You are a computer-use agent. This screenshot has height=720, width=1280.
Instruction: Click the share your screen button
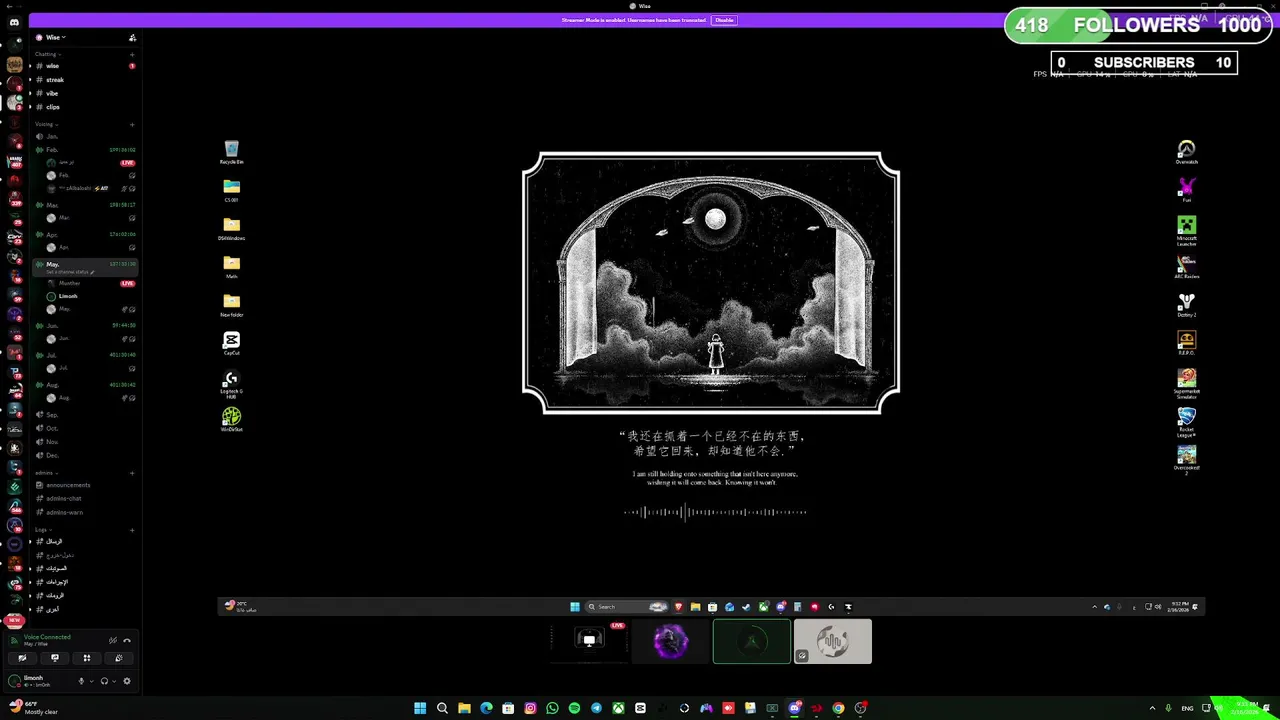pyautogui.click(x=55, y=658)
